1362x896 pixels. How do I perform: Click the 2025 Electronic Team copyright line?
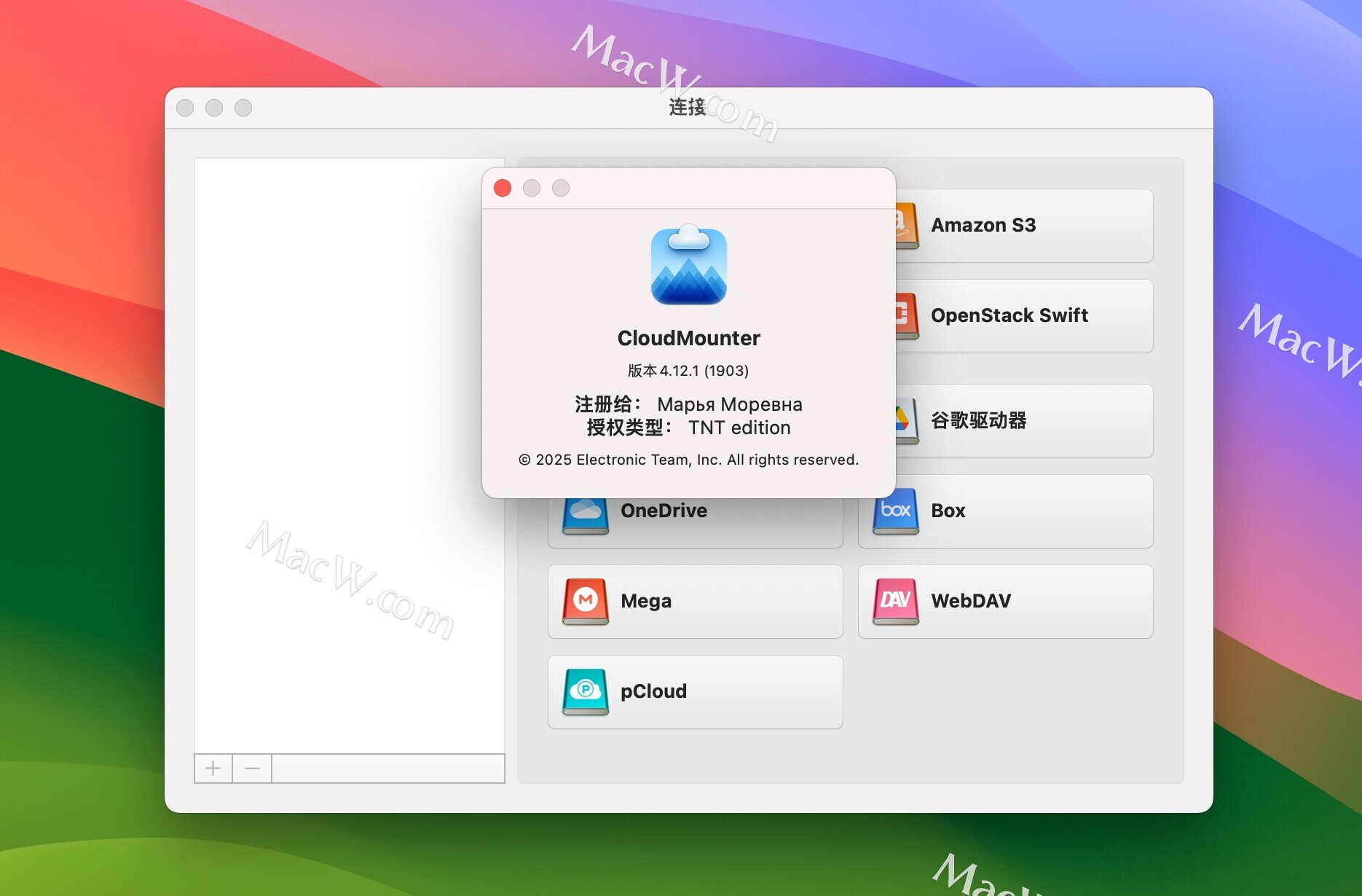tap(689, 460)
